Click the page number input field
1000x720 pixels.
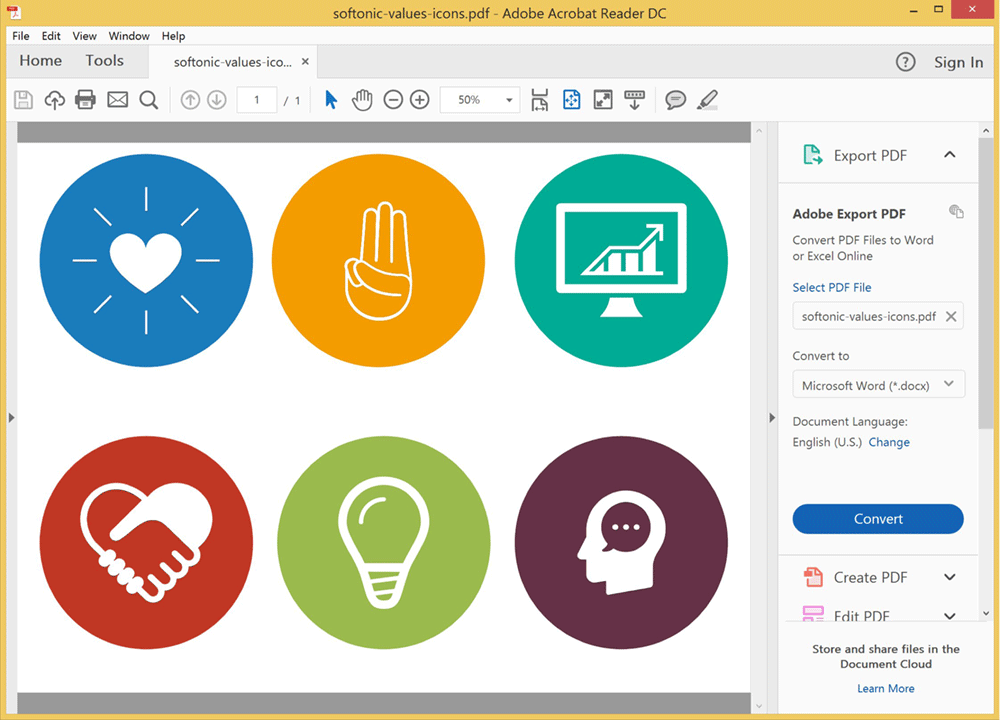pos(257,100)
